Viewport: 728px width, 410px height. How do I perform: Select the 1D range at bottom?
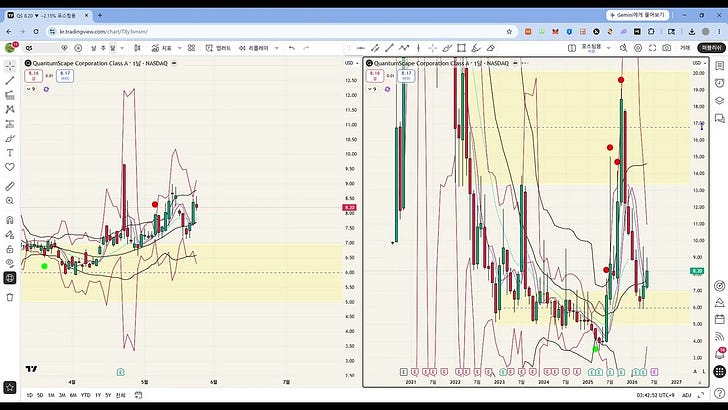click(30, 395)
